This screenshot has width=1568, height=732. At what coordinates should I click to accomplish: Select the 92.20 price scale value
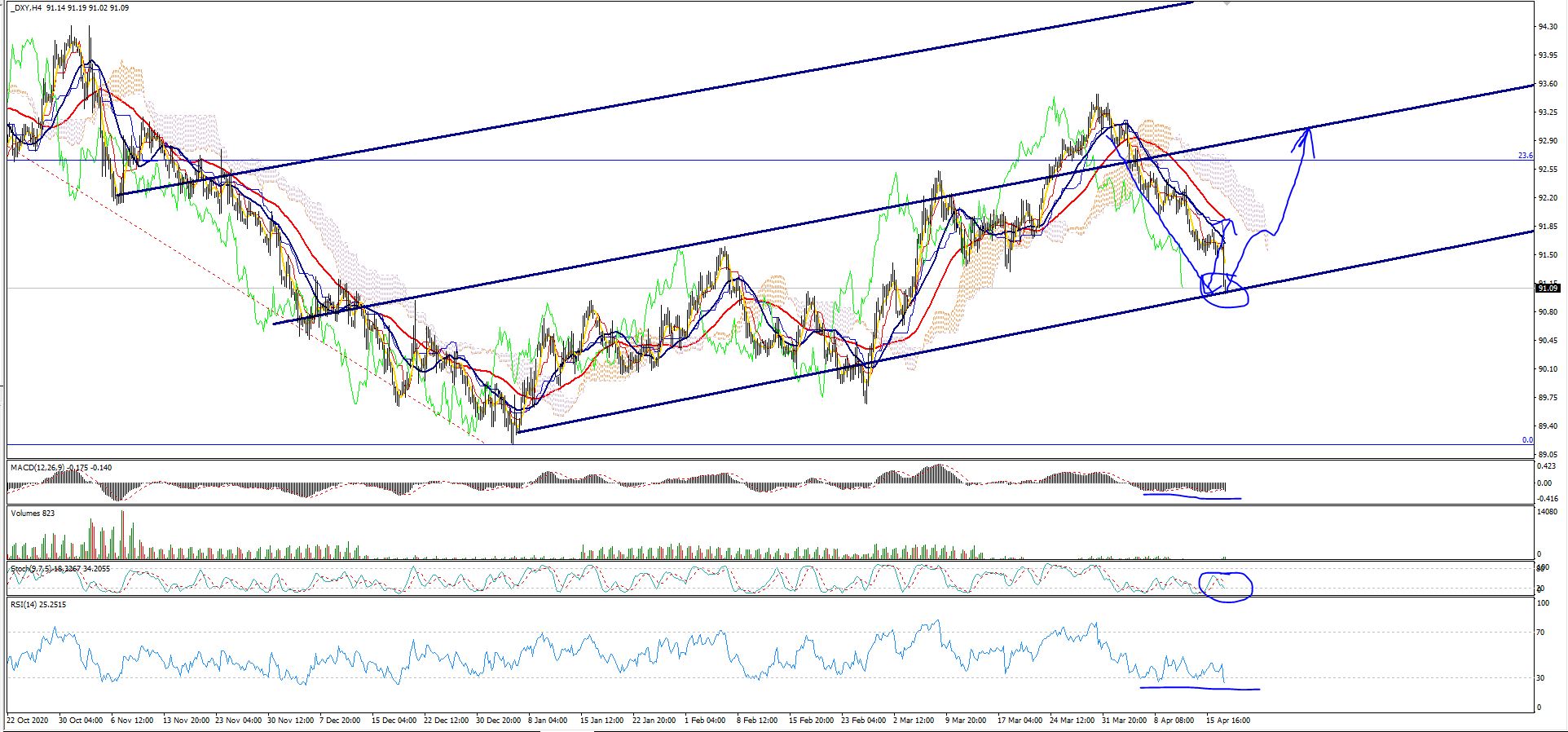point(1546,198)
